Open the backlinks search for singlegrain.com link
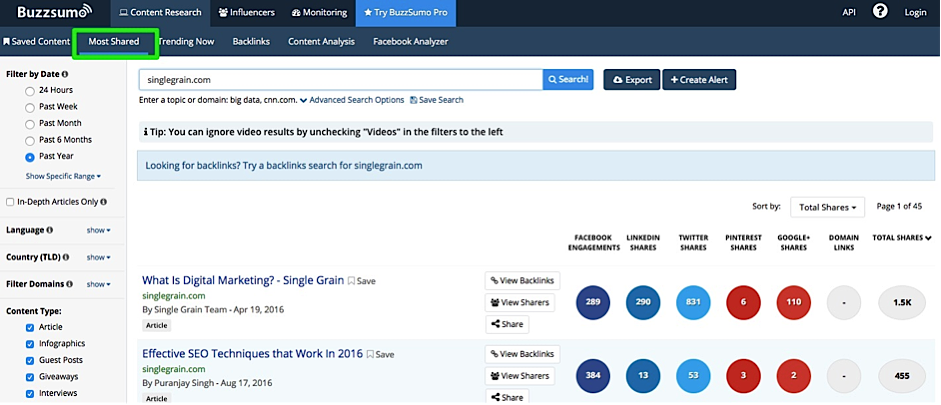The height and width of the screenshot is (405, 941). tap(284, 165)
